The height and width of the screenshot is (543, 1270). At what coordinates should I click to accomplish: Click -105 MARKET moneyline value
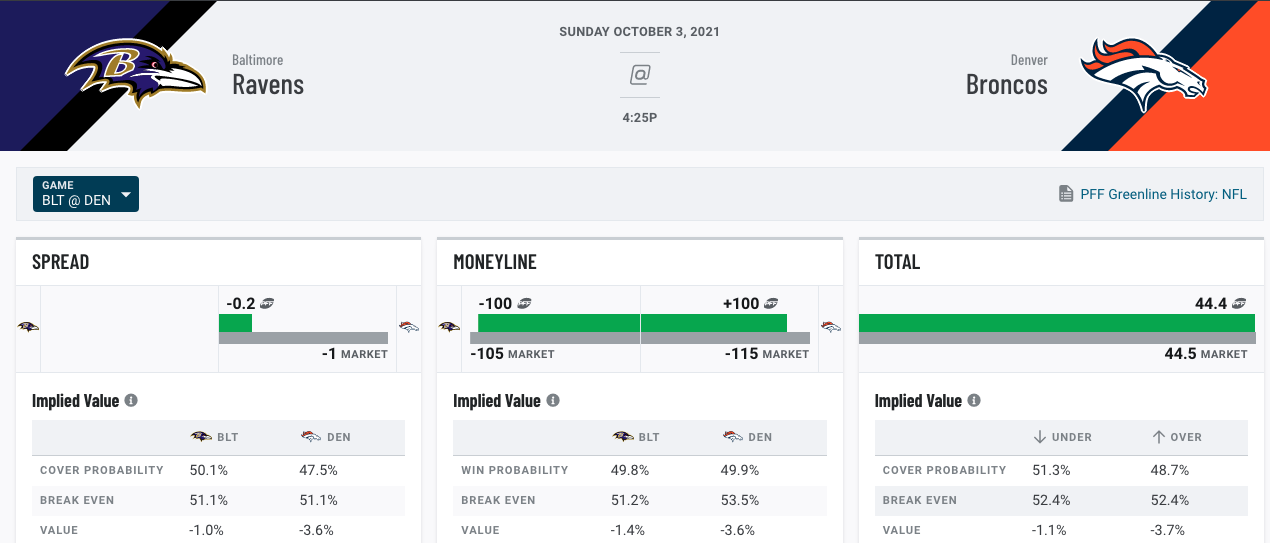click(512, 354)
